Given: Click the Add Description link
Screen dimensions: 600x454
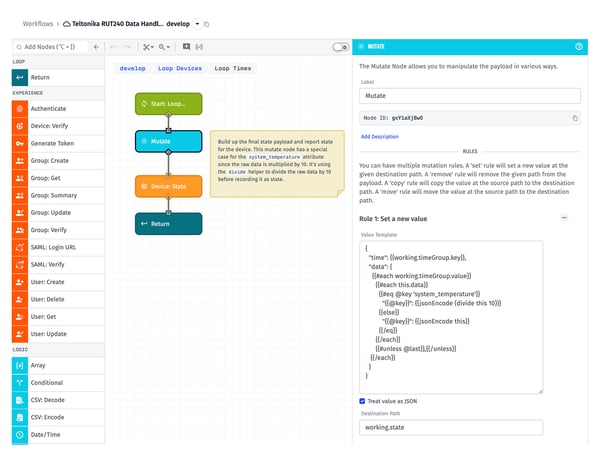Looking at the screenshot, I should [x=379, y=136].
